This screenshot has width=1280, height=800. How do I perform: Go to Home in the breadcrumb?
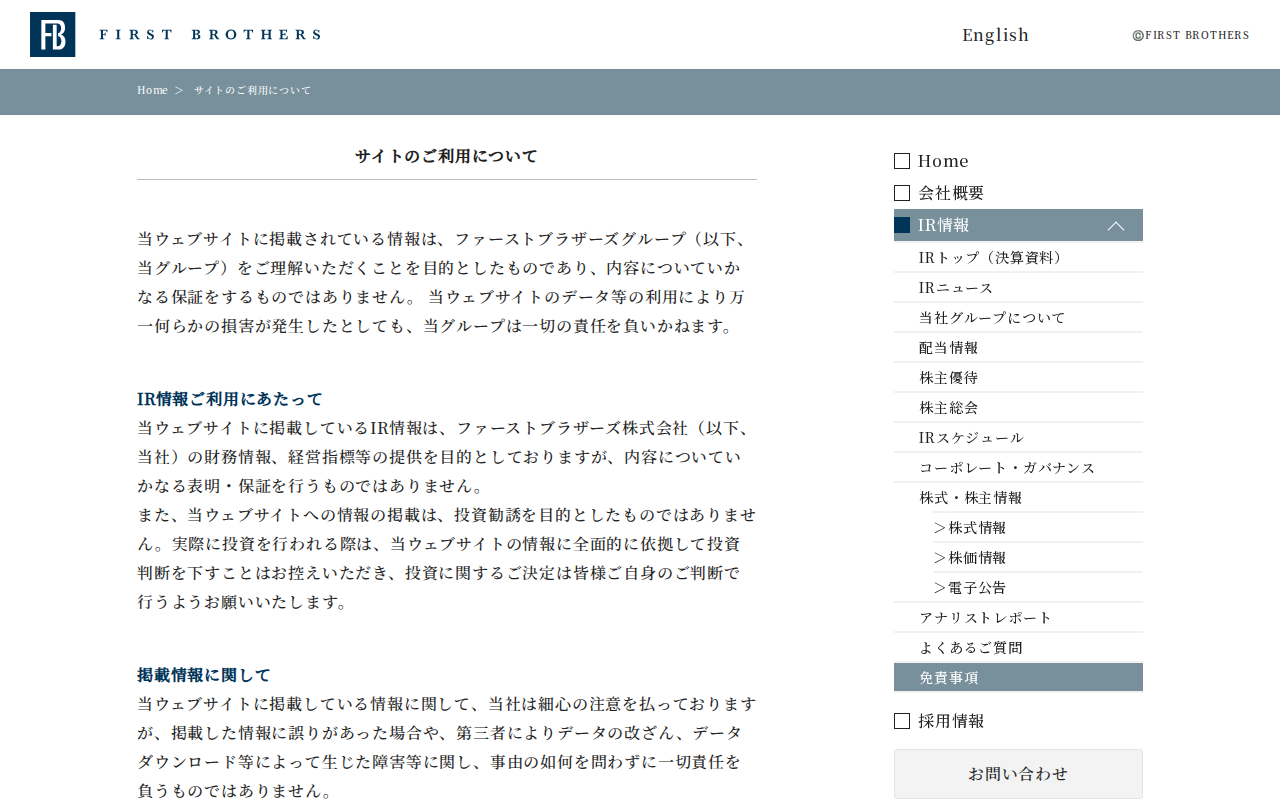[152, 90]
